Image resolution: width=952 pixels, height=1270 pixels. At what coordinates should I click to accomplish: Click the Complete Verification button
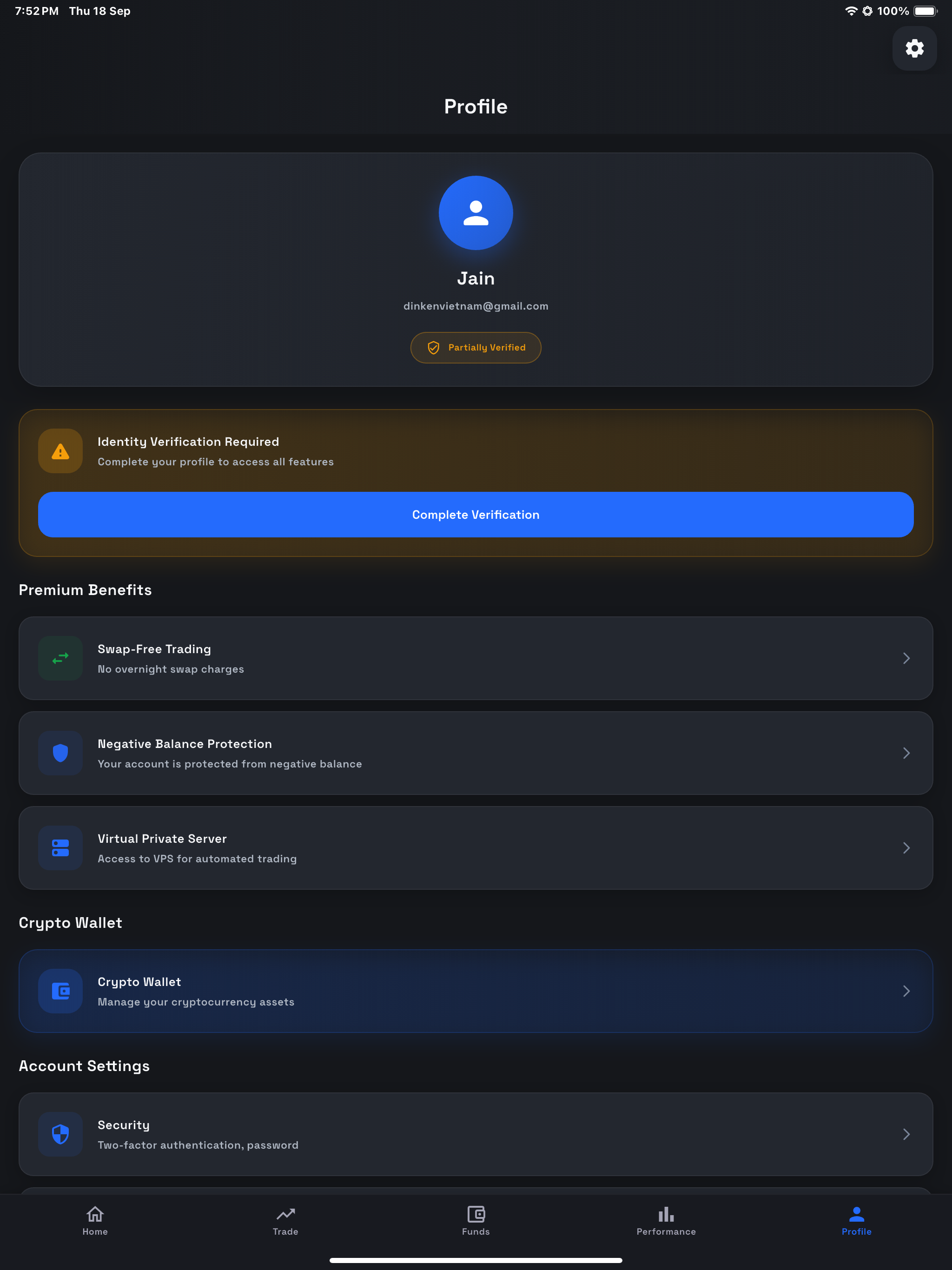(476, 515)
